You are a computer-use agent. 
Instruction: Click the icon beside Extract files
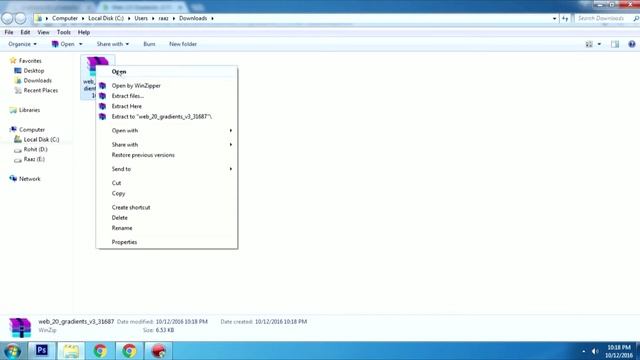tap(102, 96)
